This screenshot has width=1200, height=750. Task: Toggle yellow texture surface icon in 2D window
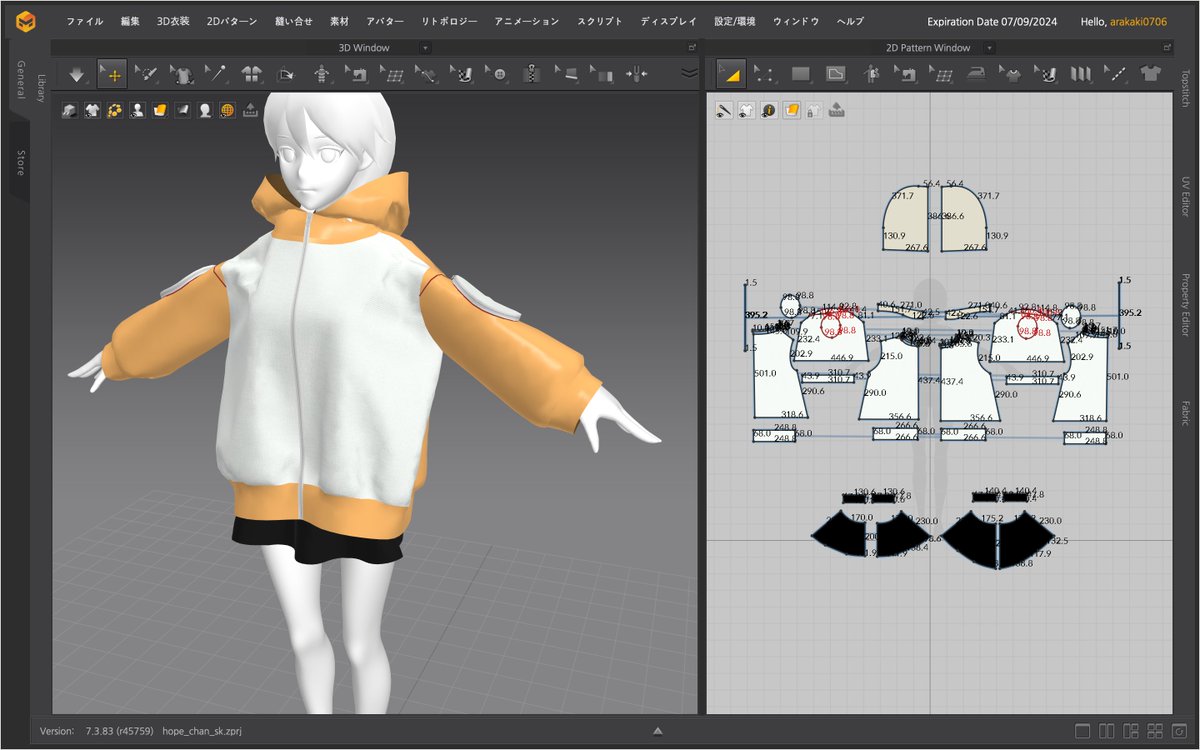(x=791, y=111)
